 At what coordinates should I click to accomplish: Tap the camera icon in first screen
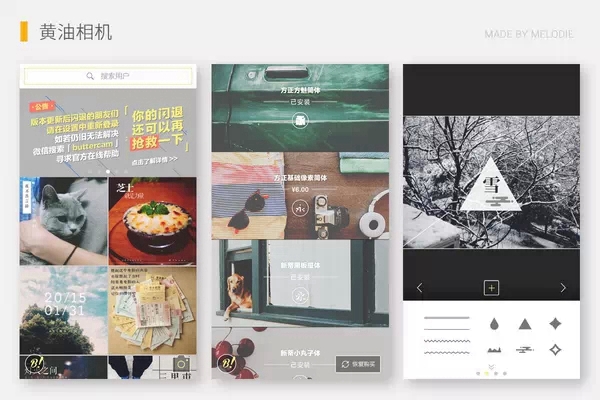[182, 364]
